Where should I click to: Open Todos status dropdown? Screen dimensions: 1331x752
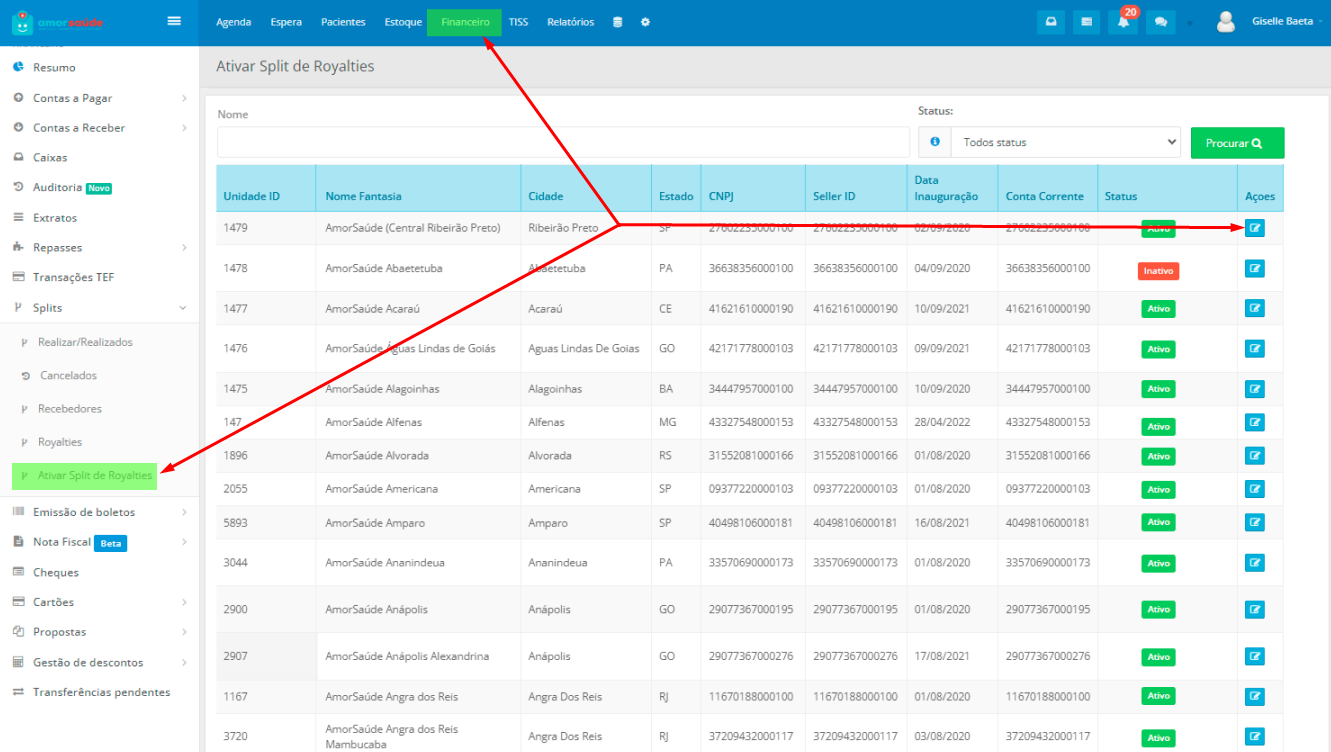click(x=1066, y=142)
